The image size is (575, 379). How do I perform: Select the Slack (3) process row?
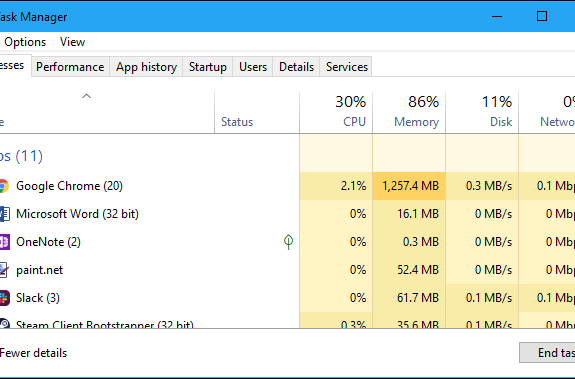pyautogui.click(x=288, y=298)
